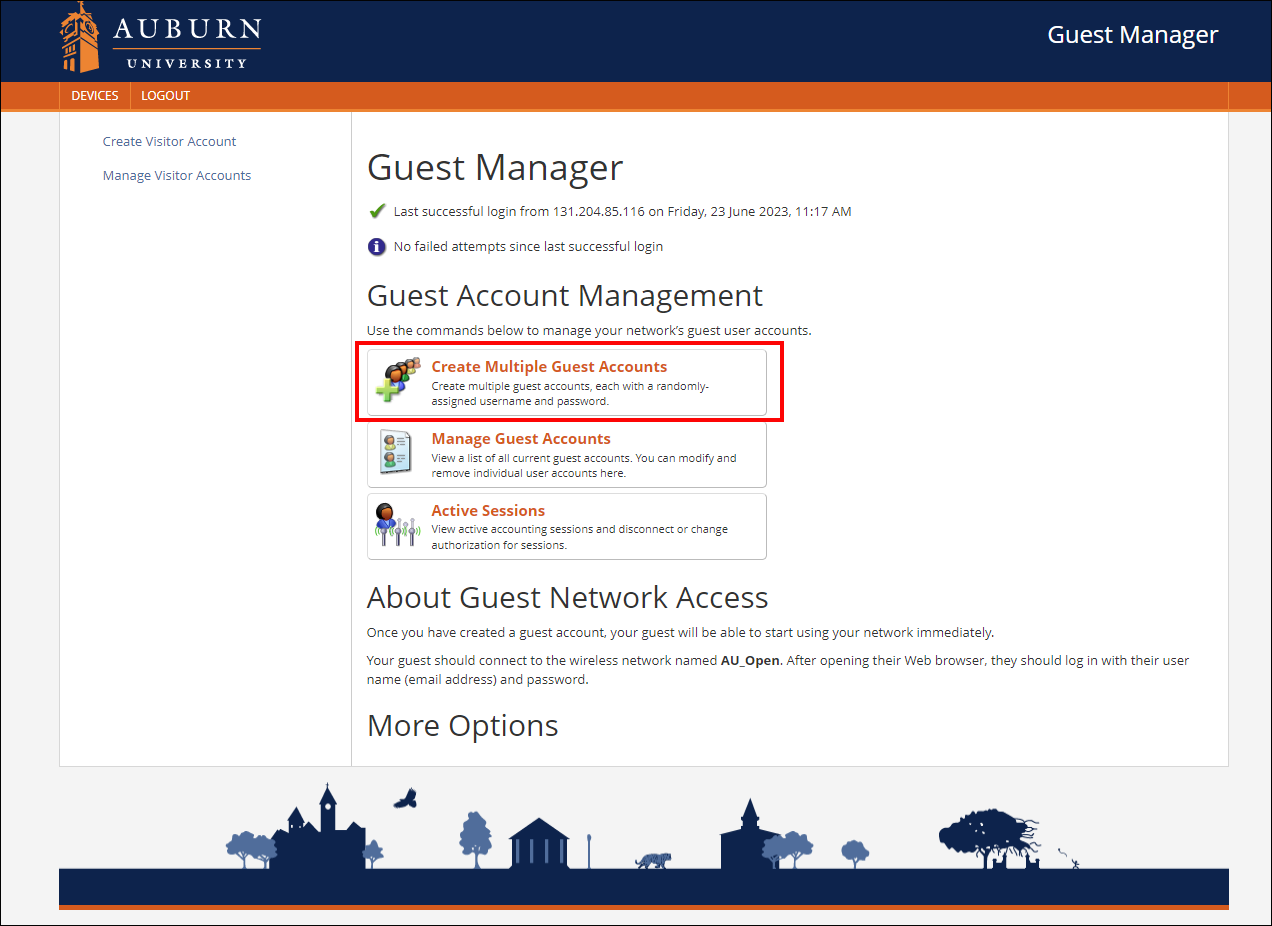This screenshot has height=926, width=1272.
Task: Click the Manage Guest Accounts list icon
Action: [396, 453]
